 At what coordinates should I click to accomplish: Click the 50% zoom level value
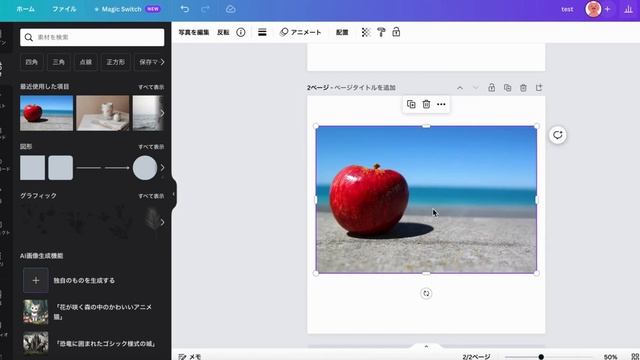(x=610, y=357)
